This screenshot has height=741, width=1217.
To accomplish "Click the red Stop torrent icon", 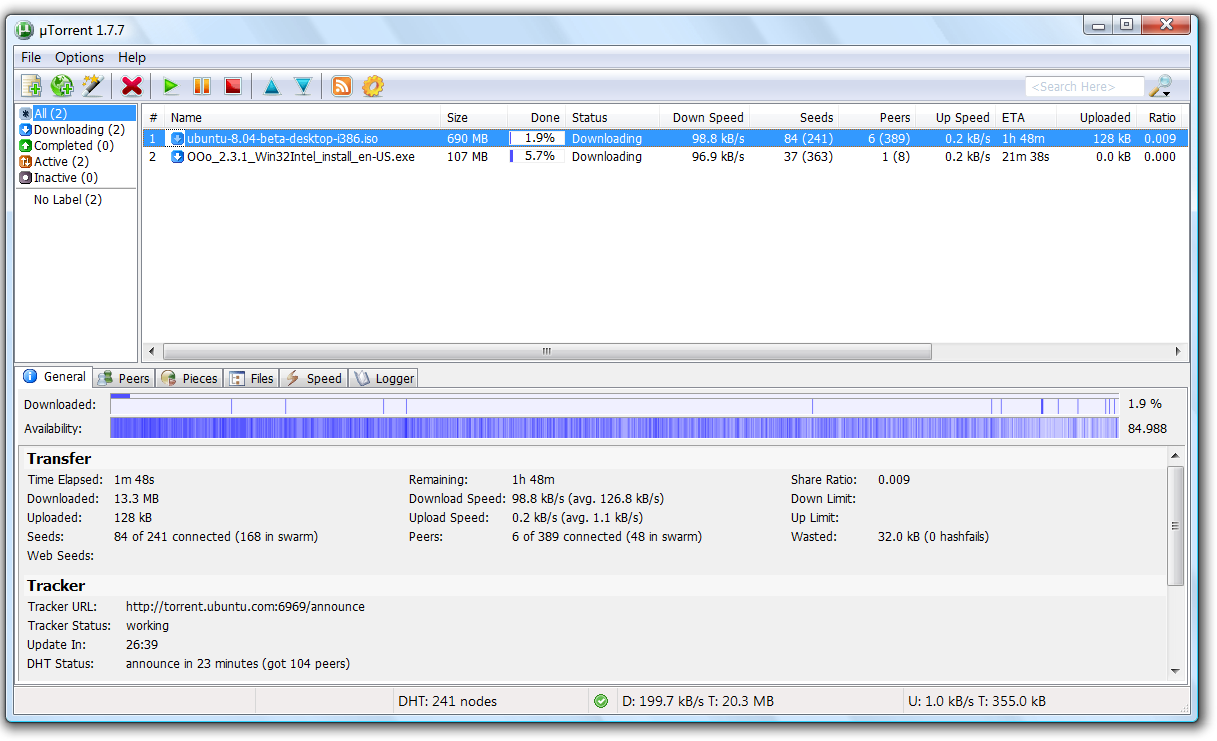I will (233, 86).
